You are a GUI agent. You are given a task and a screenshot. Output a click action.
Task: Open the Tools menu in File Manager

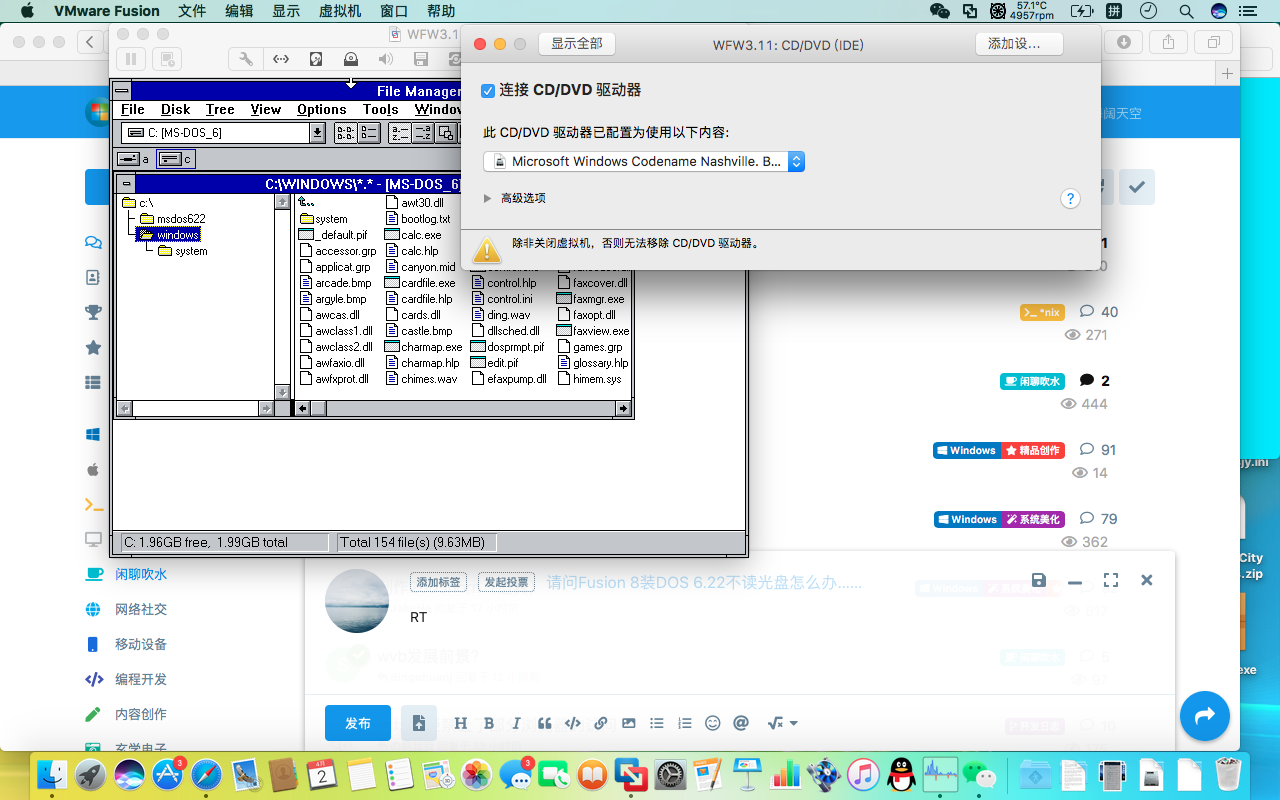381,109
